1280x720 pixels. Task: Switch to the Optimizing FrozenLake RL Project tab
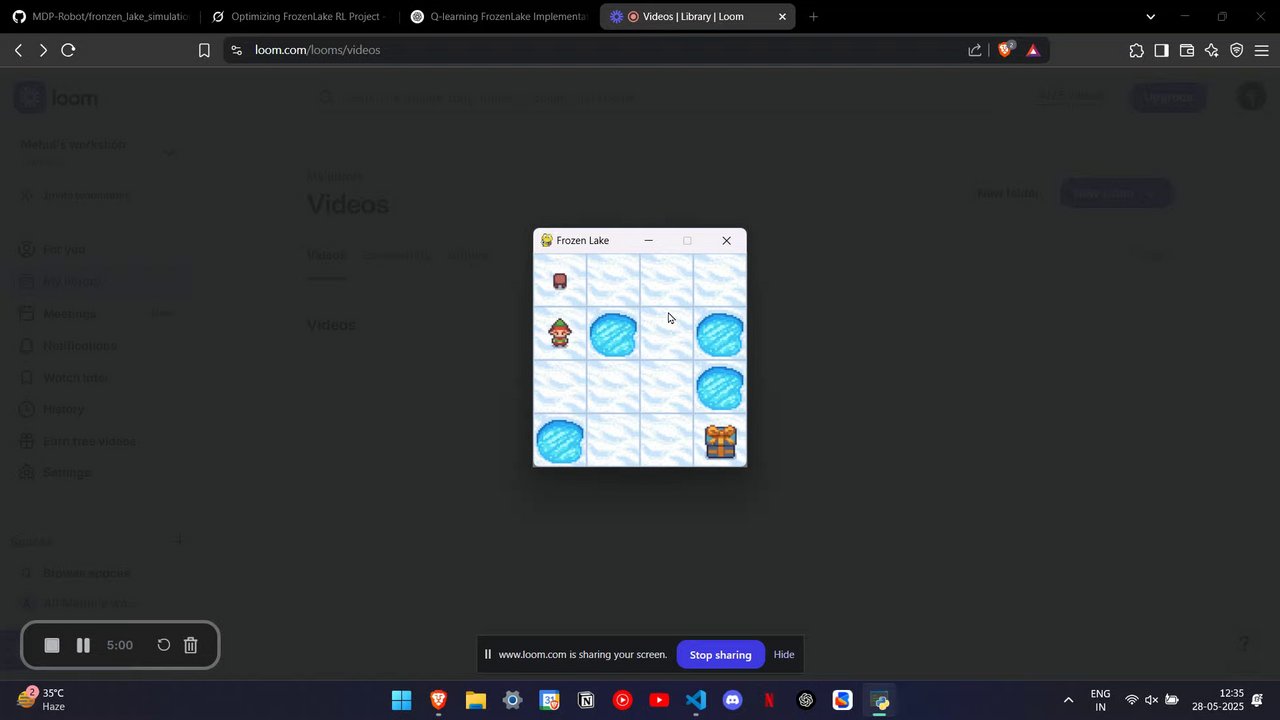(299, 17)
